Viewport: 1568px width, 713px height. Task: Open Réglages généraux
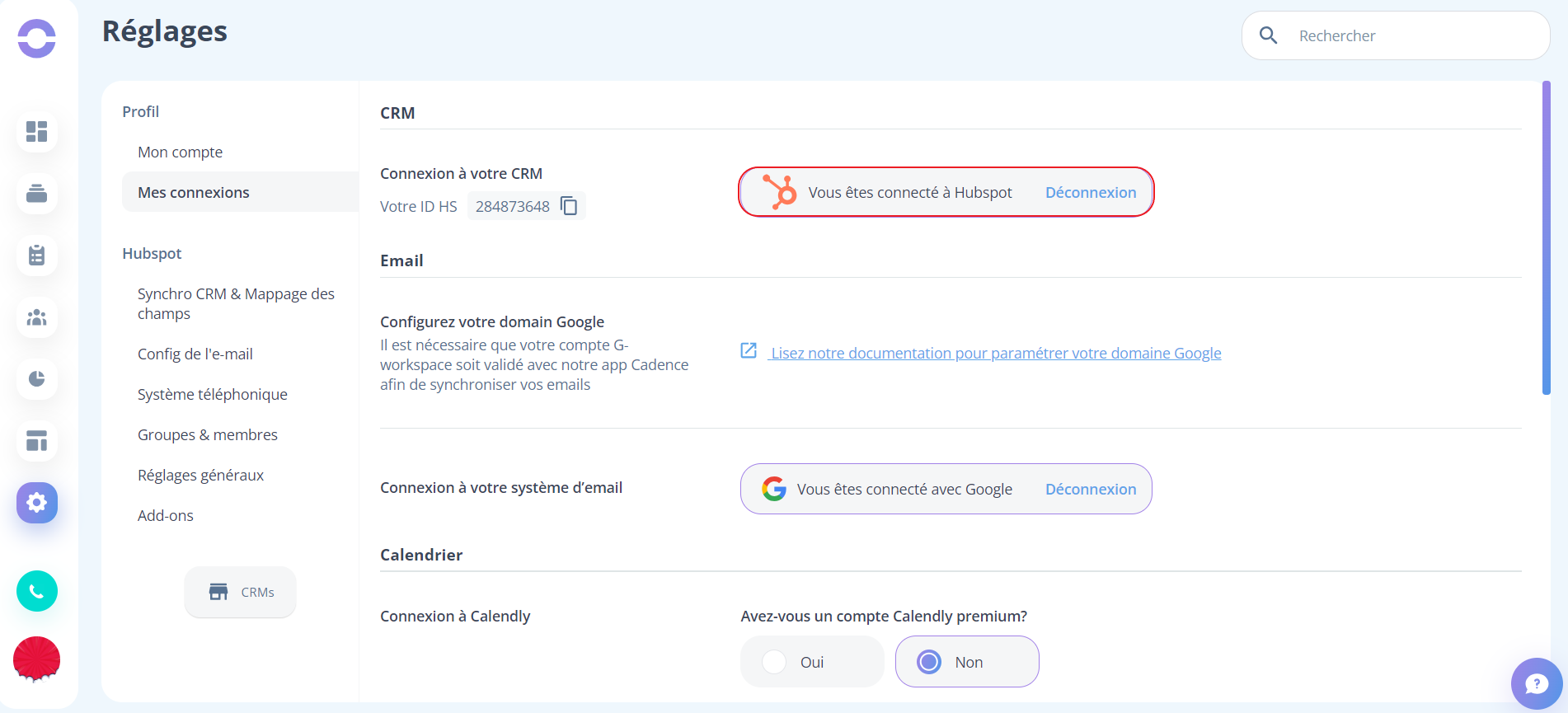point(201,475)
